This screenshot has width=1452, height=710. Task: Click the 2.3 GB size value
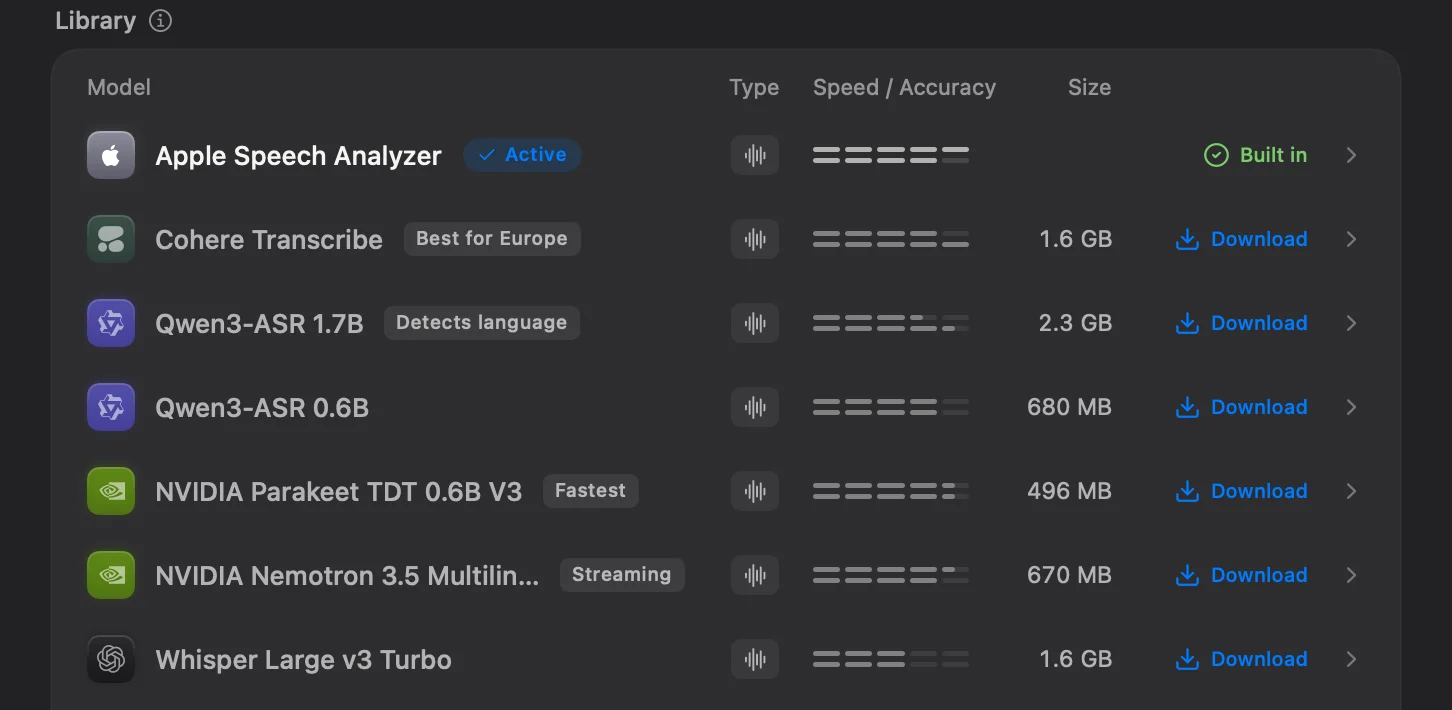1075,323
